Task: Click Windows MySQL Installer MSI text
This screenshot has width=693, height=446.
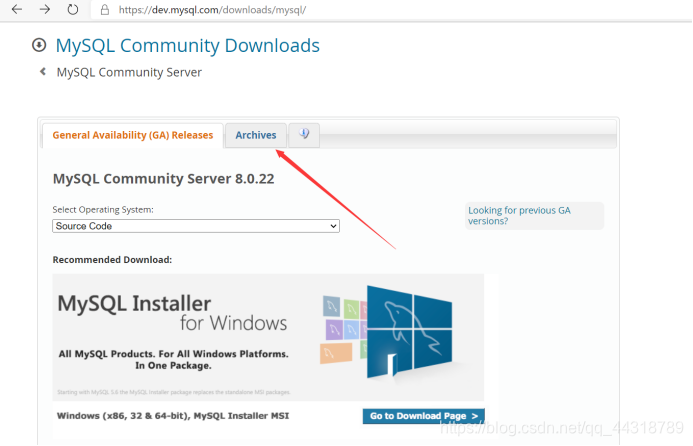Action: point(173,416)
